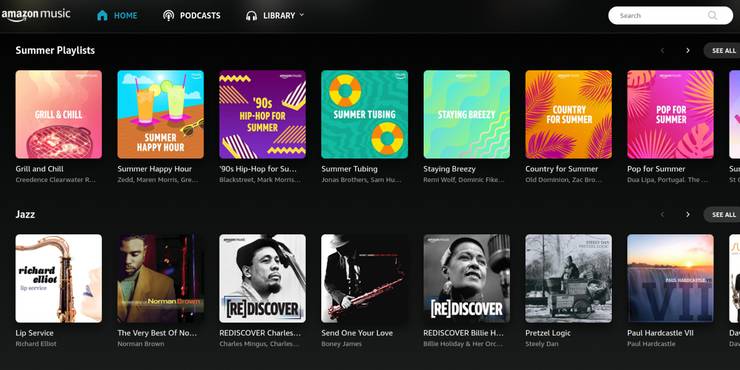Click the 'REDISCOVER Billie H…' title
The width and height of the screenshot is (740, 370).
(x=463, y=333)
